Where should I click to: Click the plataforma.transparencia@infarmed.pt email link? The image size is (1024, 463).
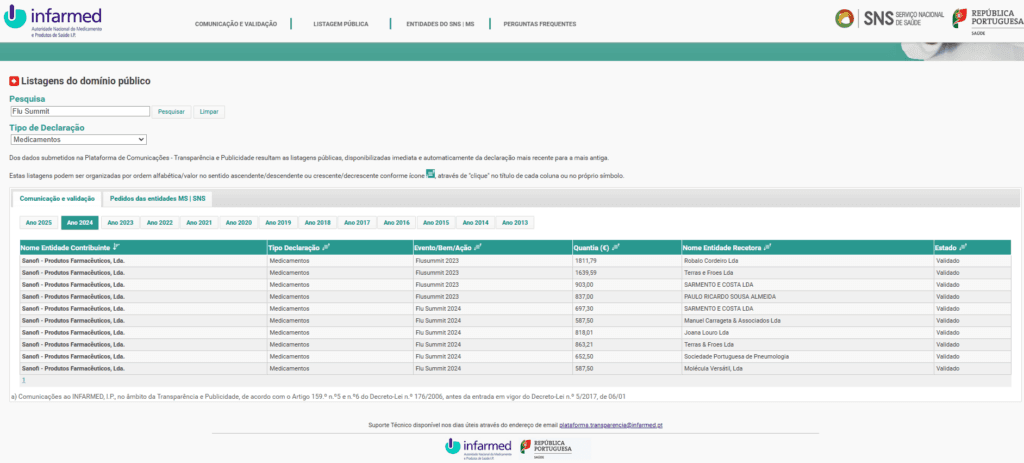610,425
